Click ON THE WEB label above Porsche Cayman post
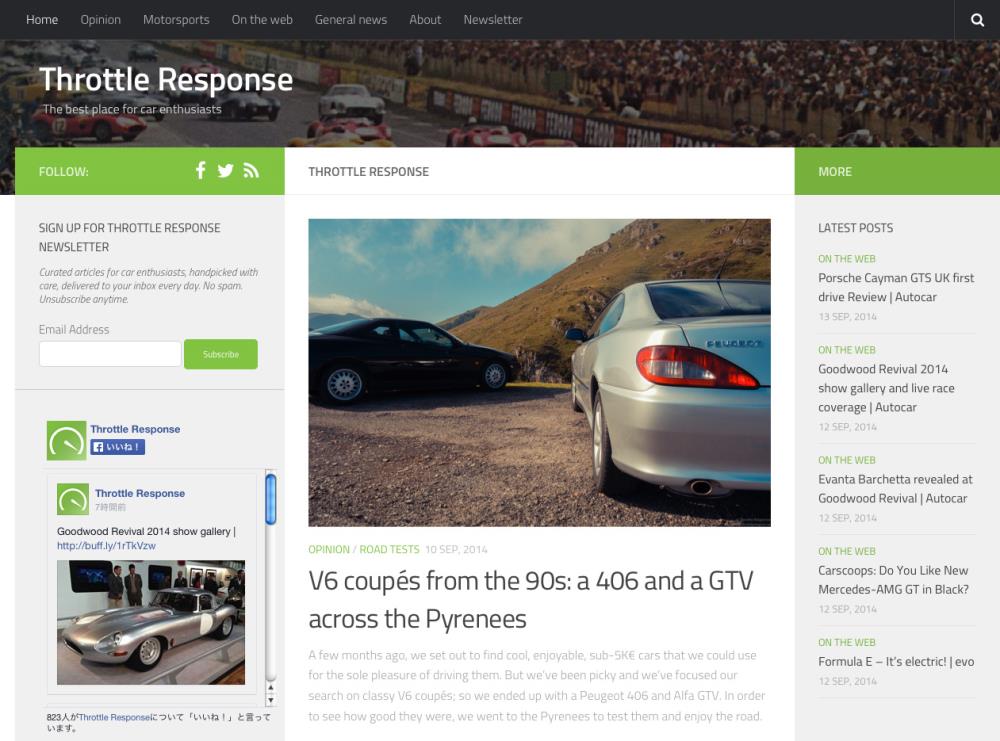 coord(847,259)
